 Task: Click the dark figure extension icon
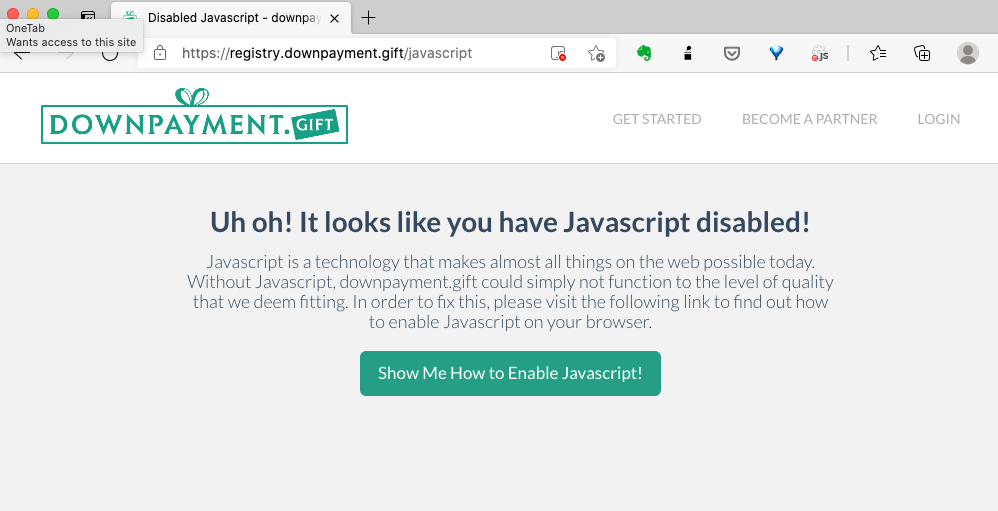click(687, 53)
